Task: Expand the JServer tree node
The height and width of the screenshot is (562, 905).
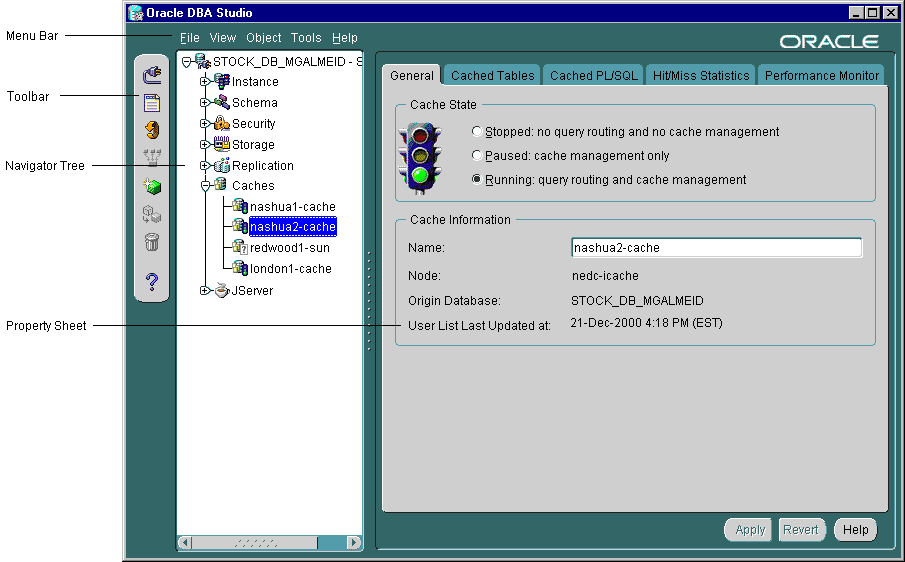Action: pyautogui.click(x=205, y=290)
